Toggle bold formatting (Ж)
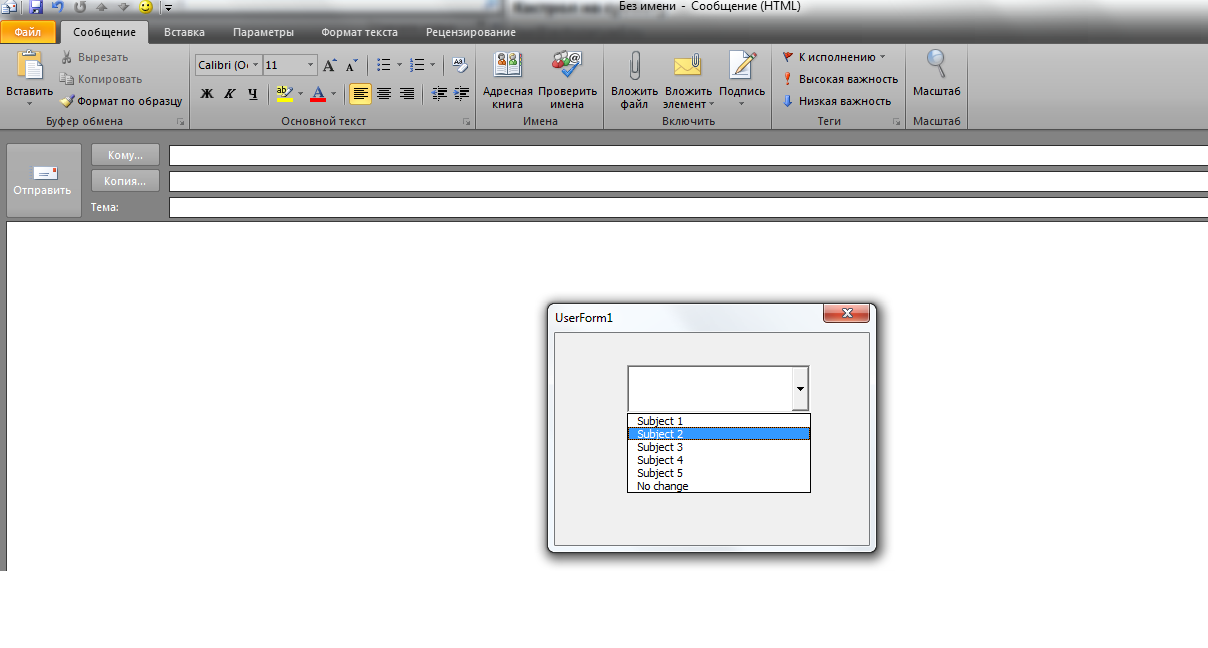This screenshot has height=648, width=1208. pyautogui.click(x=207, y=94)
